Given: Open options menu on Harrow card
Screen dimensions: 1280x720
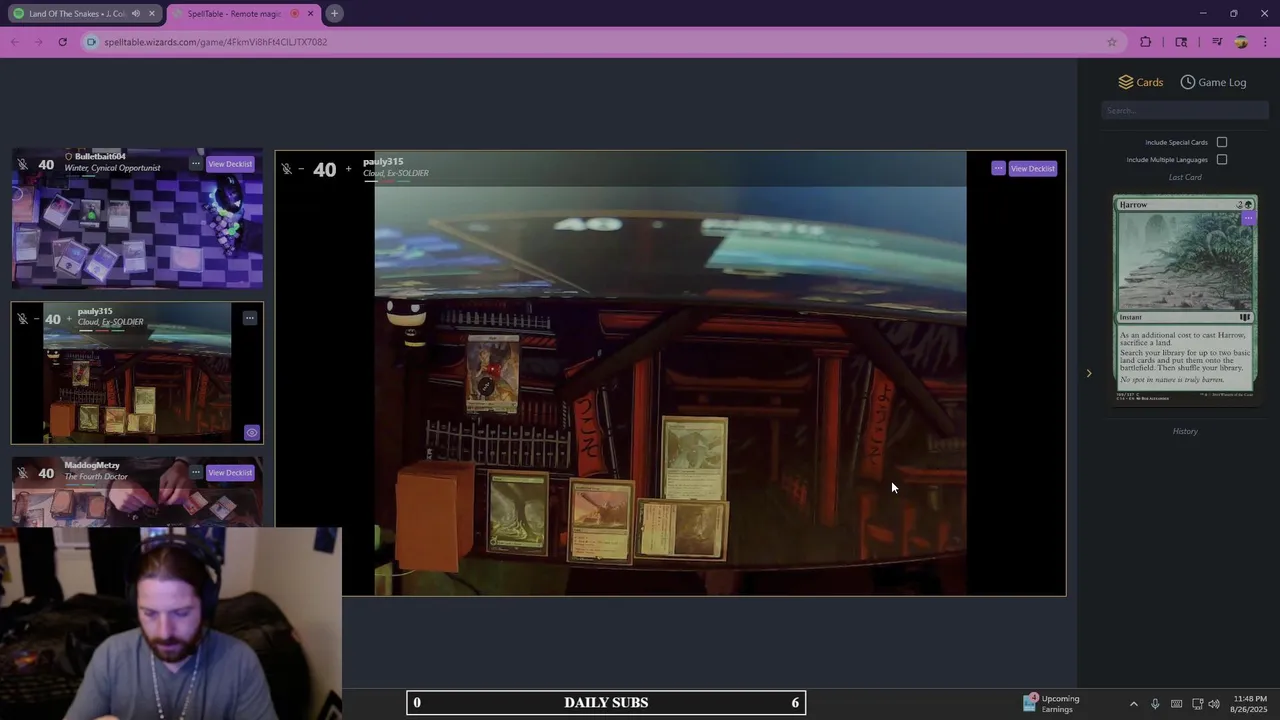Looking at the screenshot, I should (1248, 217).
